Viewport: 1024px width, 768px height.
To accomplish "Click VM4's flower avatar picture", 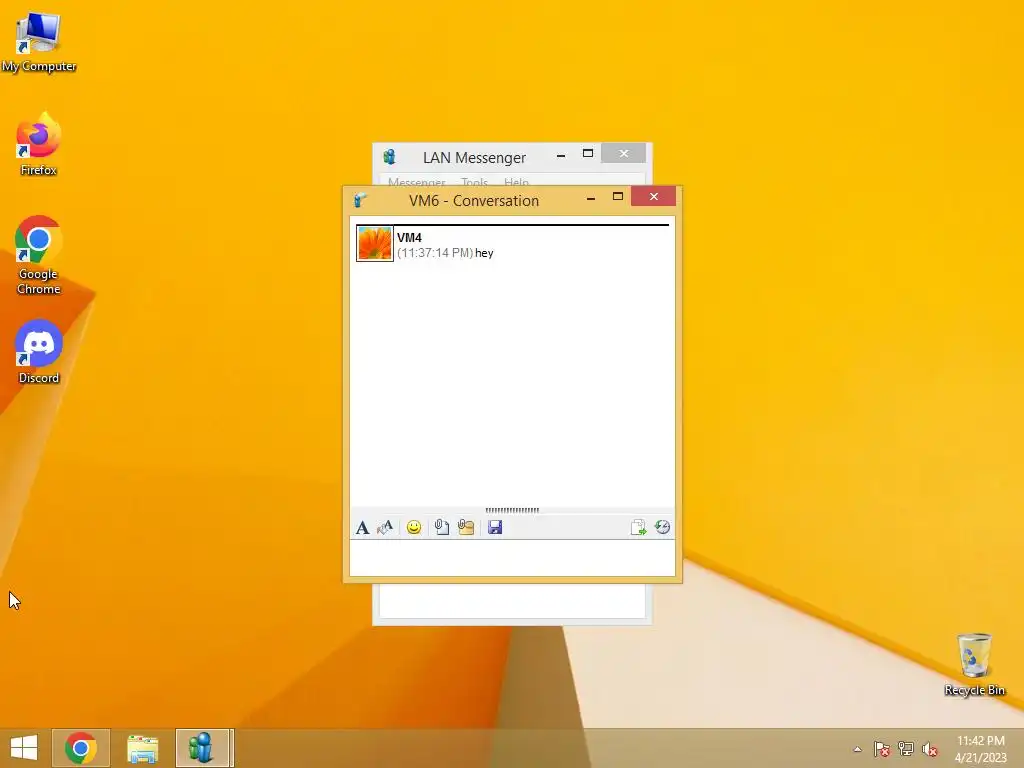I will point(375,243).
